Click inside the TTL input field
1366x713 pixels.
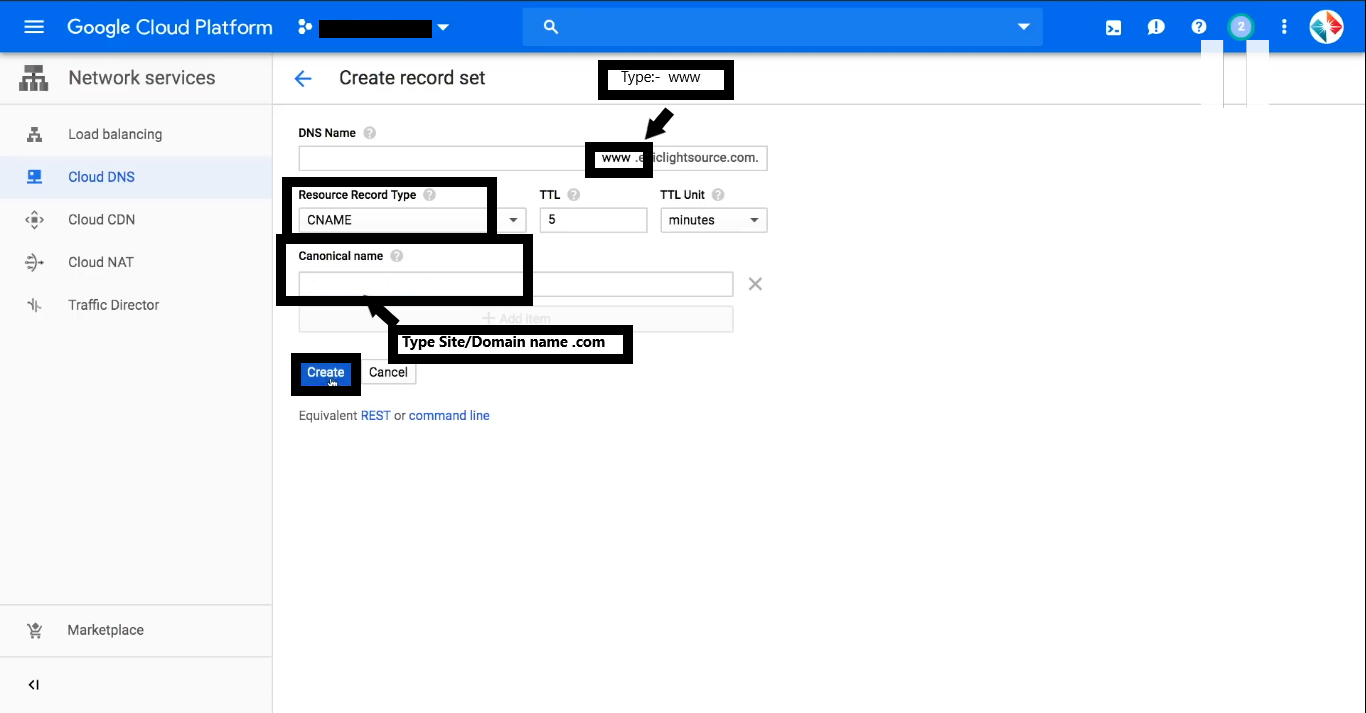pyautogui.click(x=592, y=219)
